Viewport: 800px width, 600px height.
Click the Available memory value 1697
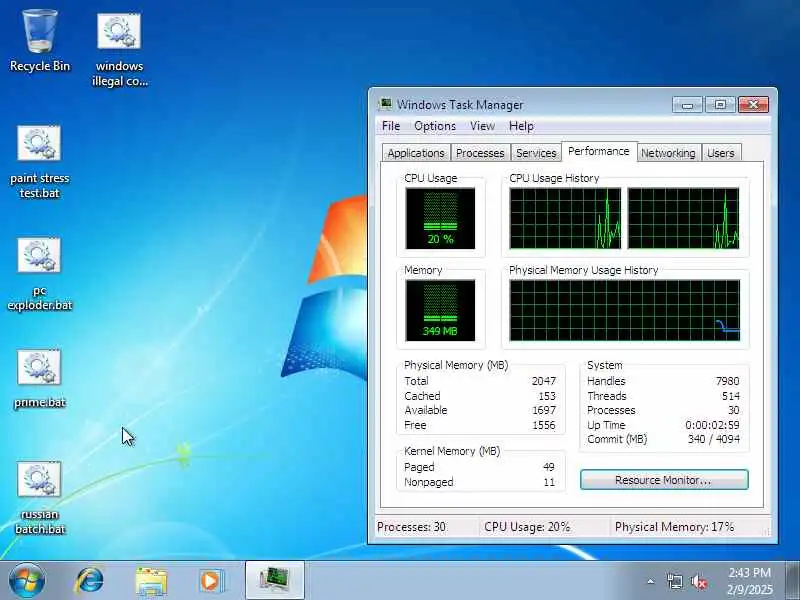tap(544, 410)
